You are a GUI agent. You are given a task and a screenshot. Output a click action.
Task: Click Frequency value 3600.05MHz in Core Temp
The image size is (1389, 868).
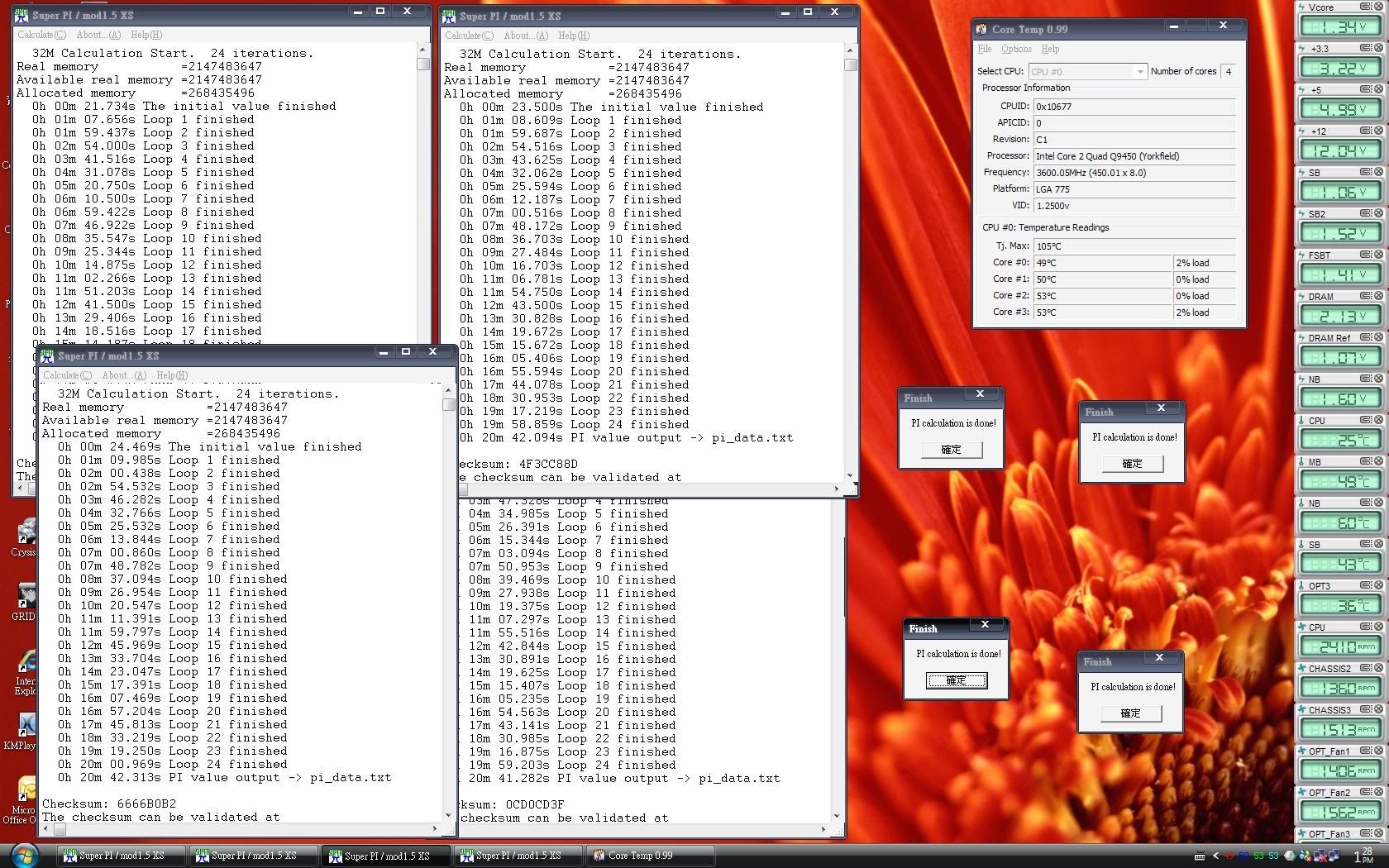[x=1135, y=173]
